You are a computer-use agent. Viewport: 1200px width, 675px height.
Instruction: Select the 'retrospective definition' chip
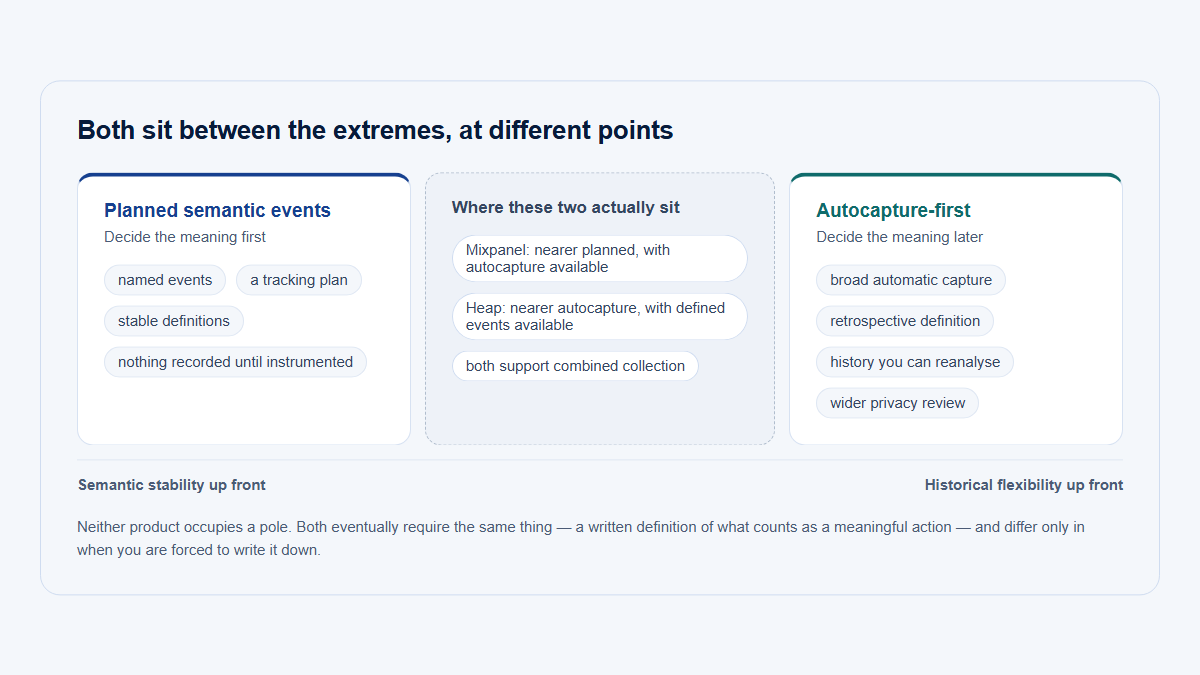tap(905, 321)
